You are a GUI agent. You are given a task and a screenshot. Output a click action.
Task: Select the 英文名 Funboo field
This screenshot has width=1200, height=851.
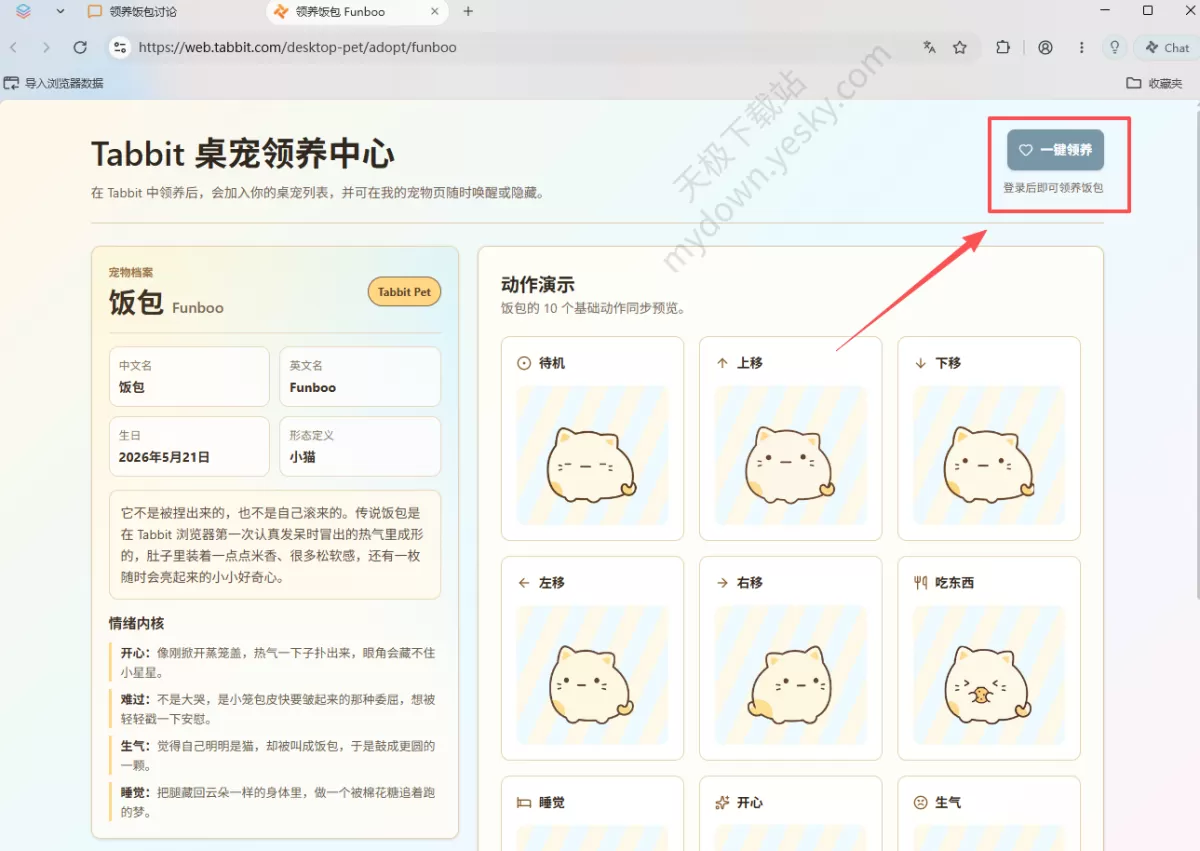pyautogui.click(x=360, y=377)
